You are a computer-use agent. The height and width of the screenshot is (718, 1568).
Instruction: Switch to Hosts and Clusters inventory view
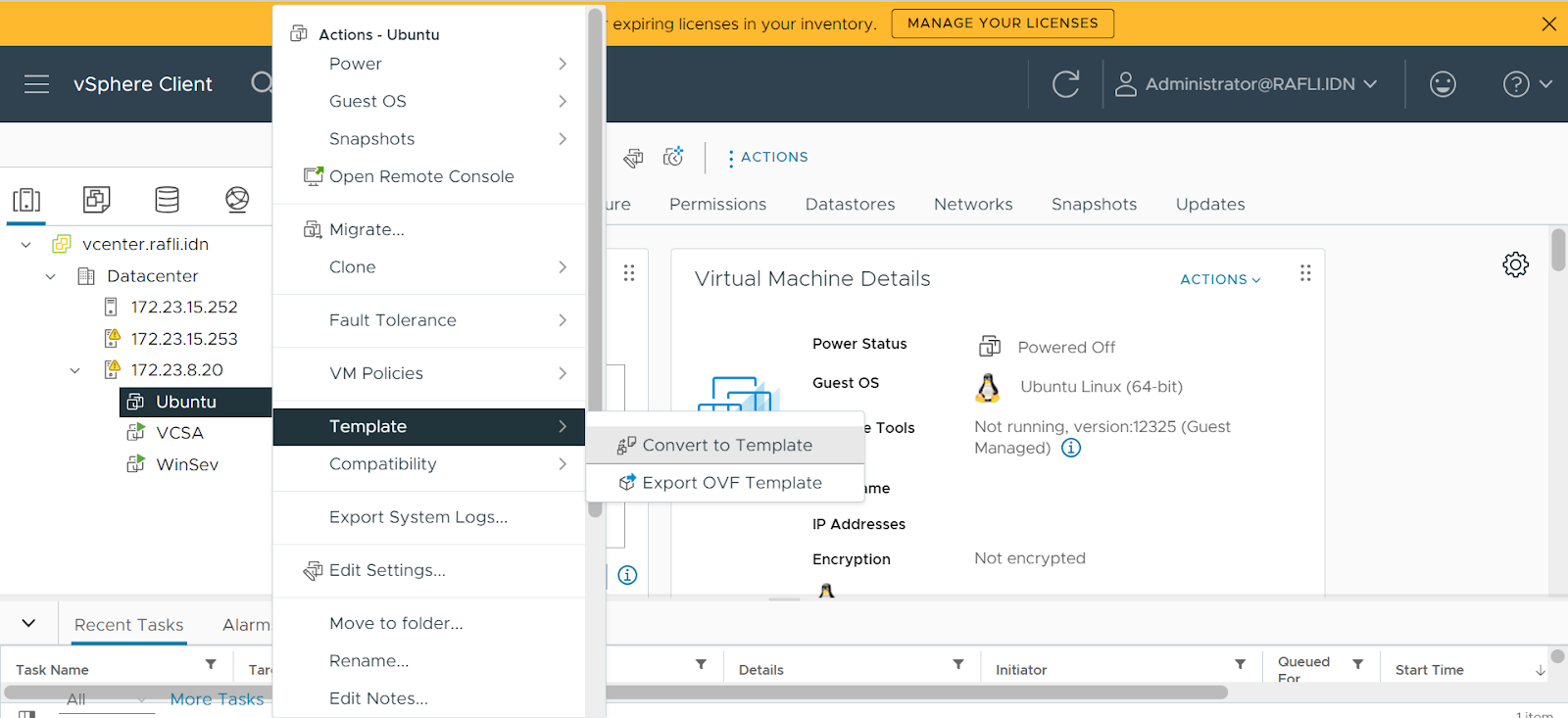(x=26, y=200)
